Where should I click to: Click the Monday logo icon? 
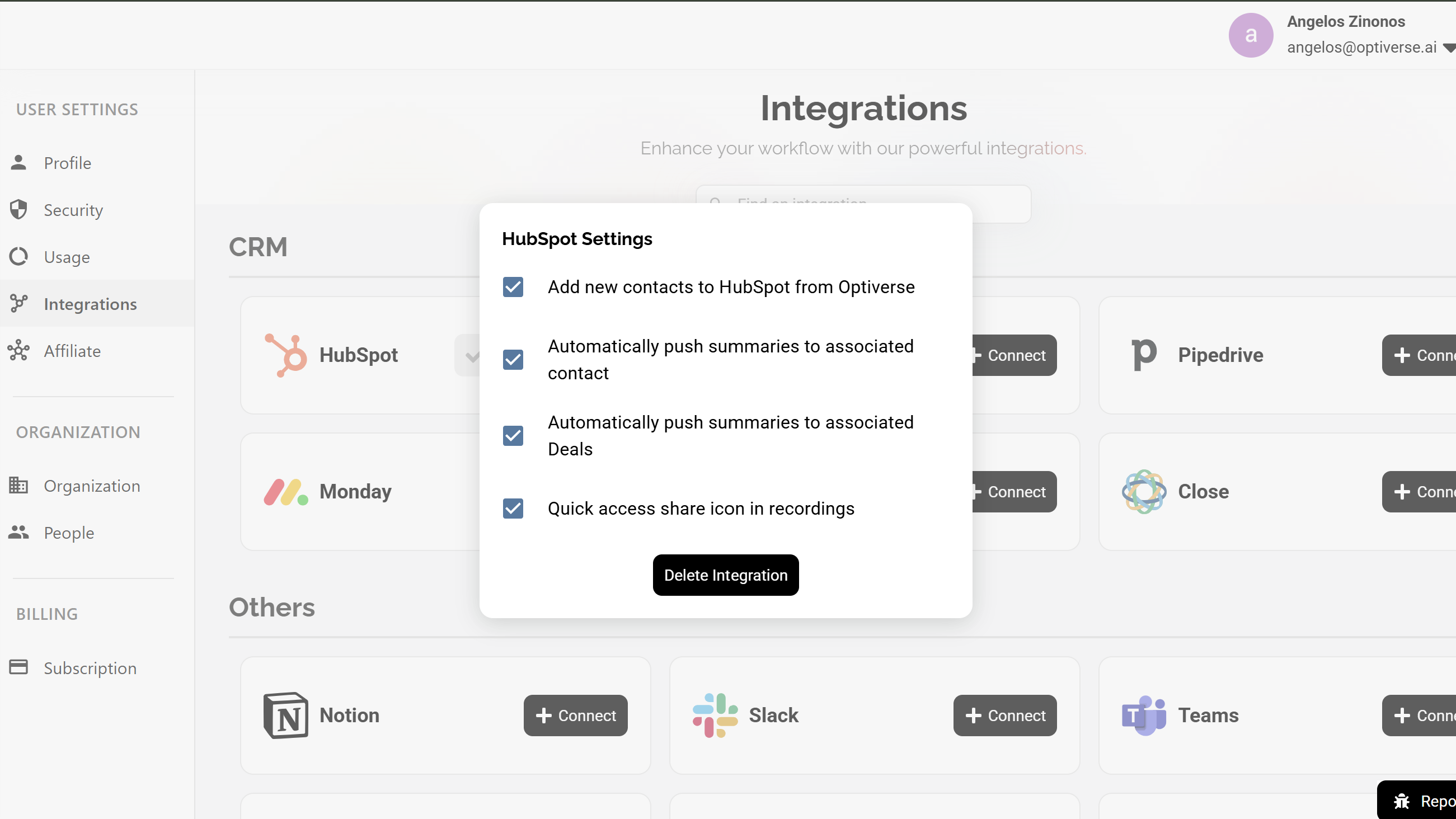click(x=285, y=492)
